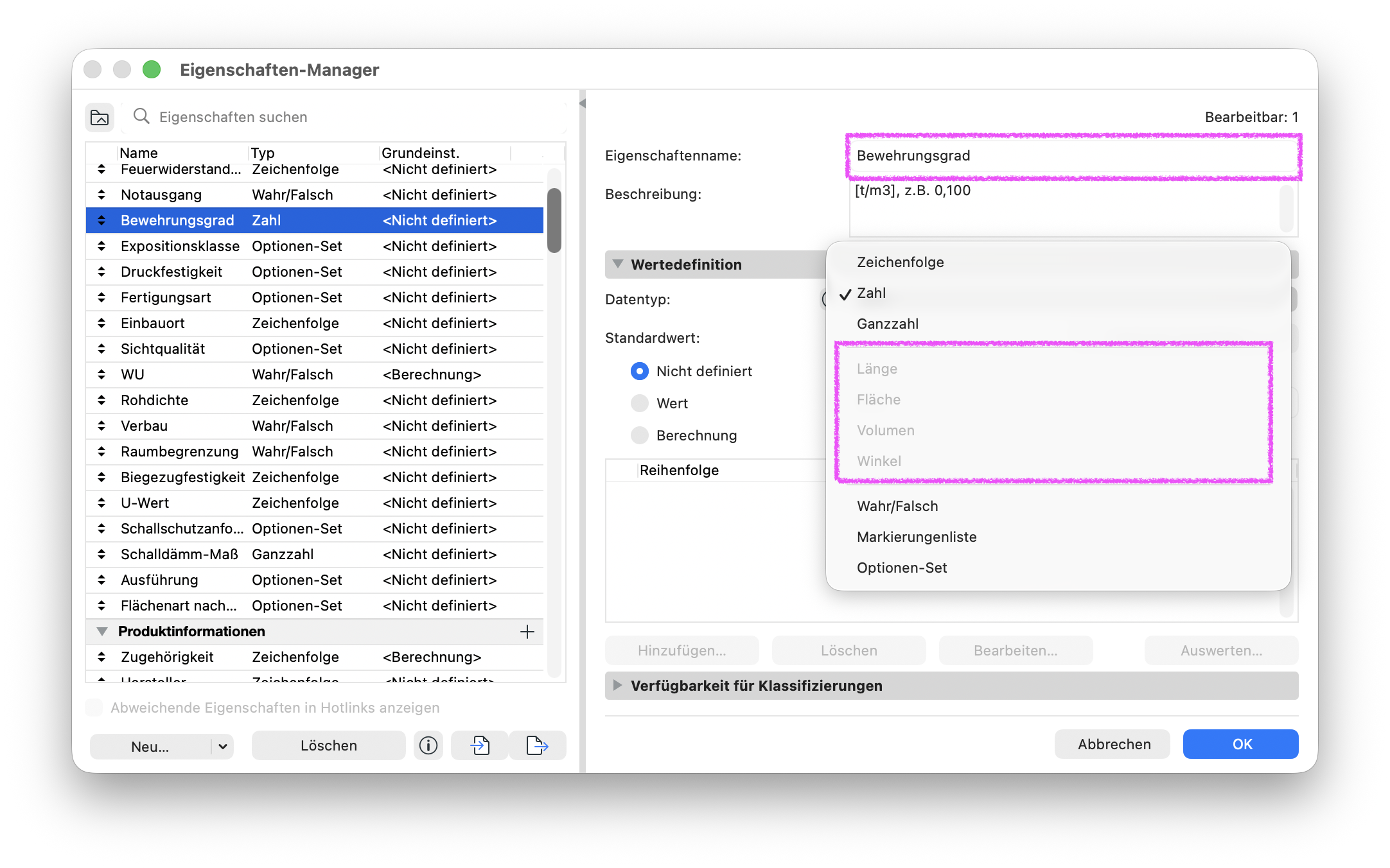This screenshot has height=868, width=1390.
Task: Click the panel collapse arrow at divider
Action: tap(583, 103)
